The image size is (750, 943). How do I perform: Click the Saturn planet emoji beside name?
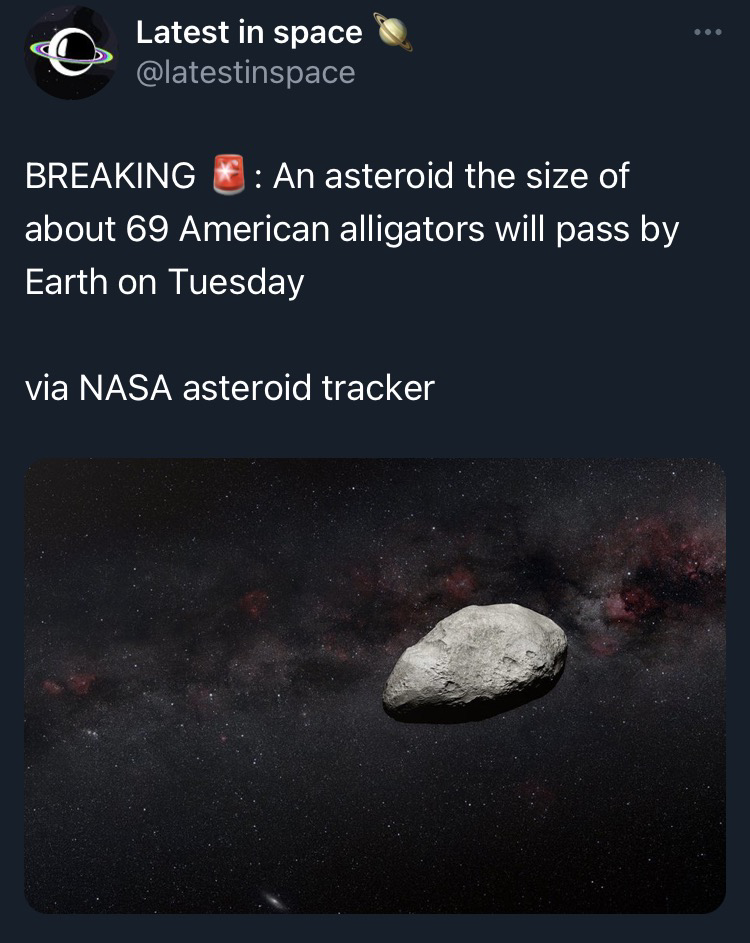click(x=392, y=31)
